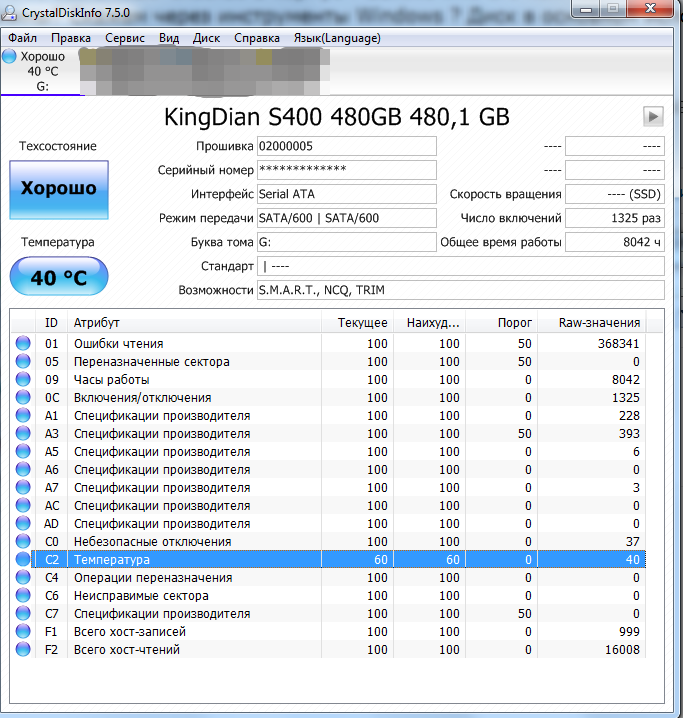Click the Число включений value 1325 раз
This screenshot has width=683, height=718.
615,218
